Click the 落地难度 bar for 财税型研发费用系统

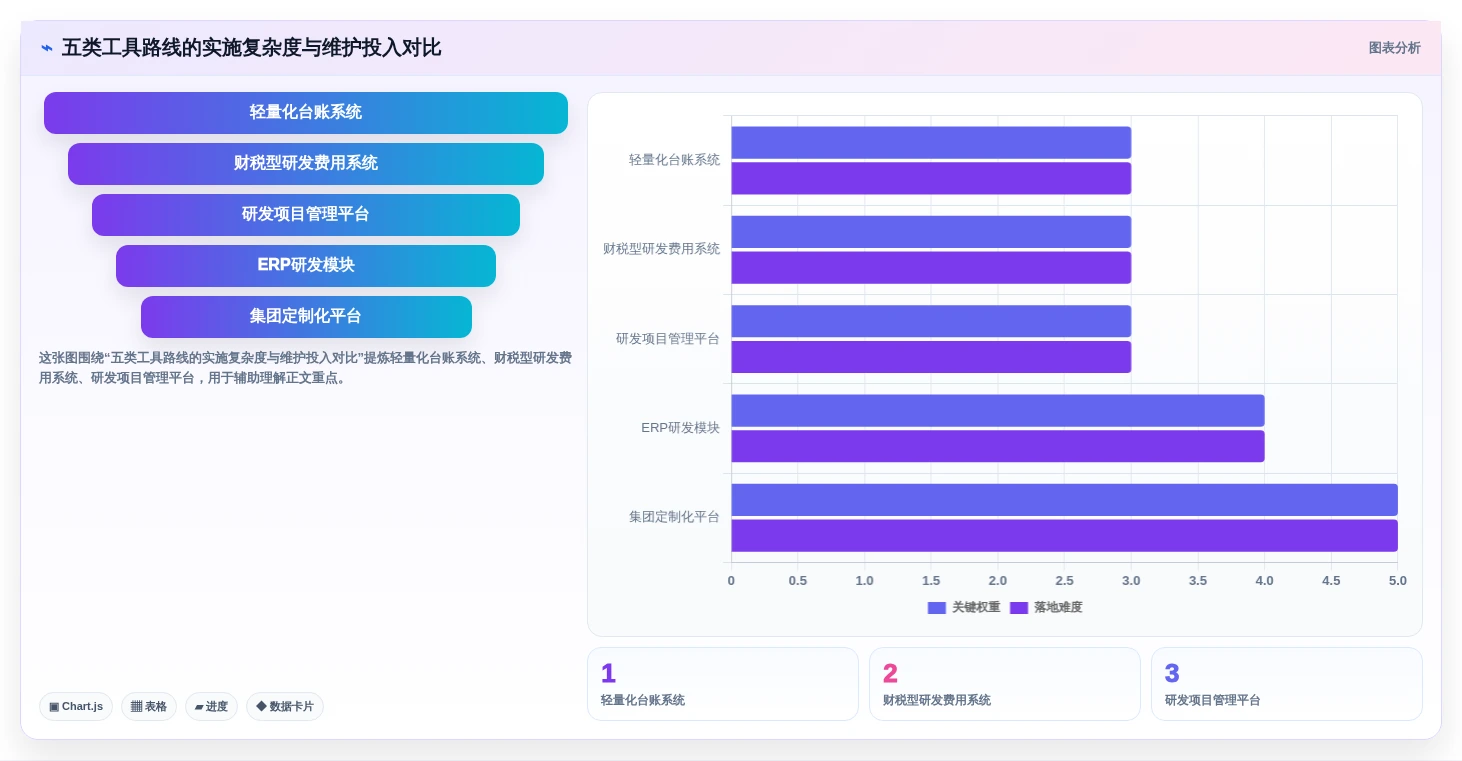pos(931,268)
